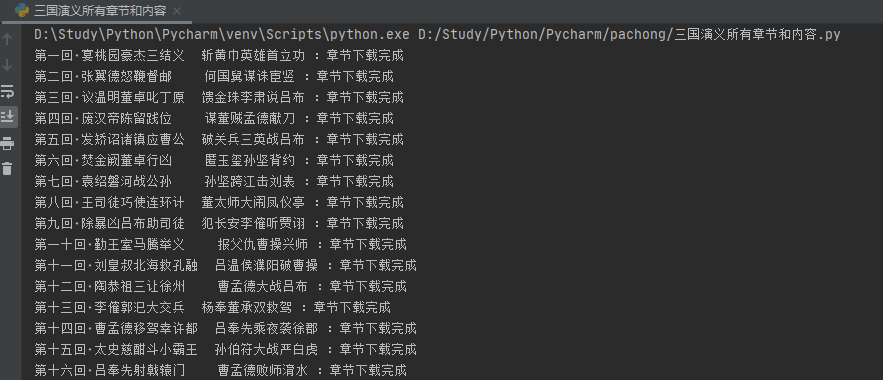Click the down-arrow stack trace icon
883x380 pixels.
tap(7, 65)
